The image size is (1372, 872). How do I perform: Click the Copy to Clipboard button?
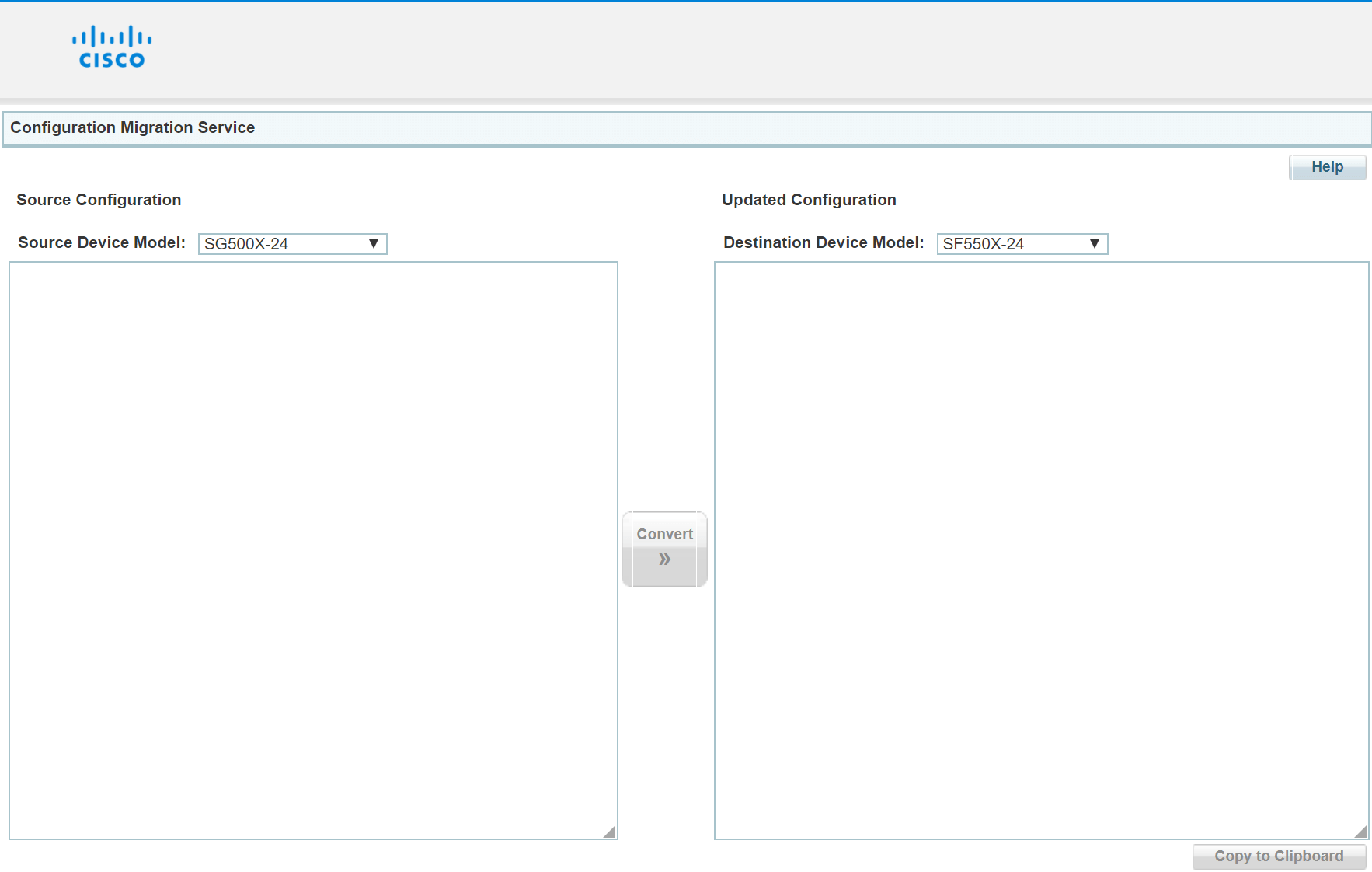pyautogui.click(x=1279, y=856)
